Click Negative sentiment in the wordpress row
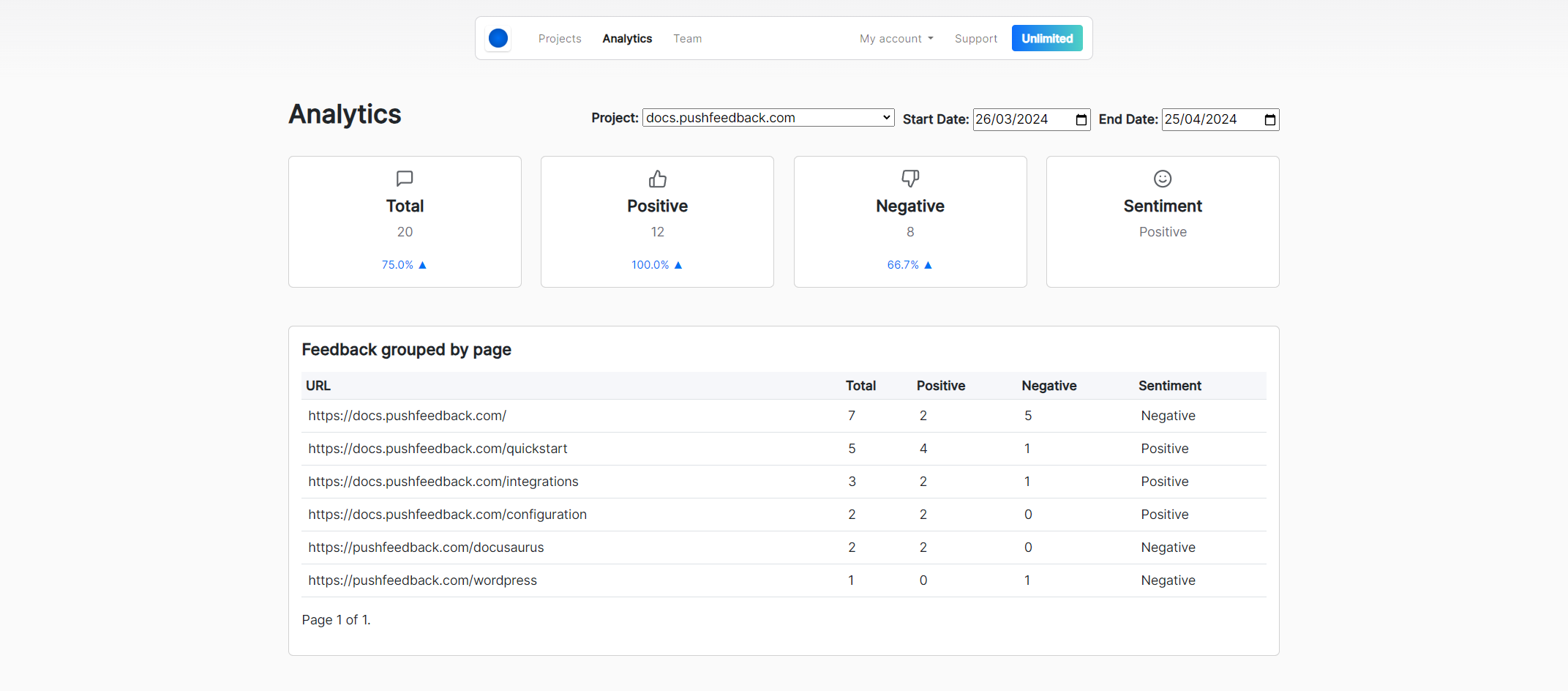This screenshot has height=691, width=1568. coord(1168,580)
